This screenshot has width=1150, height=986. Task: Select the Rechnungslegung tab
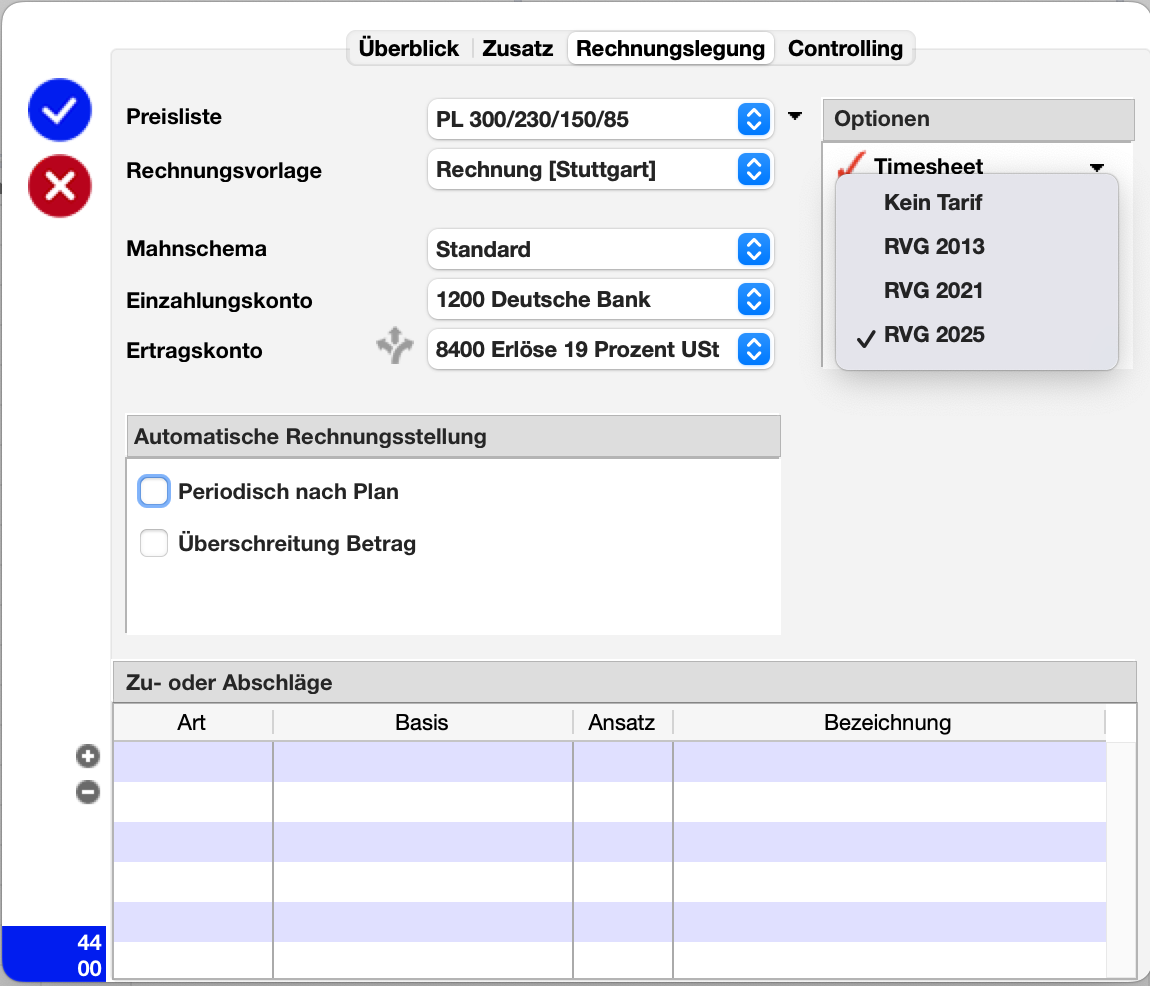point(670,48)
